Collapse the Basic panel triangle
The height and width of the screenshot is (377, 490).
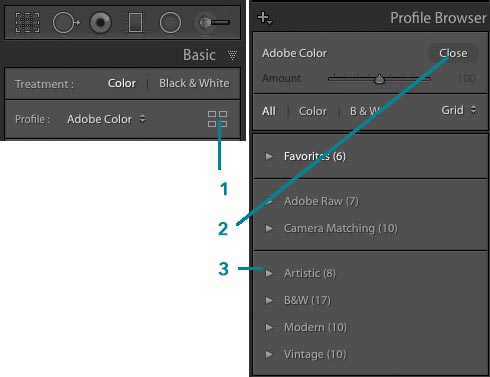(232, 55)
